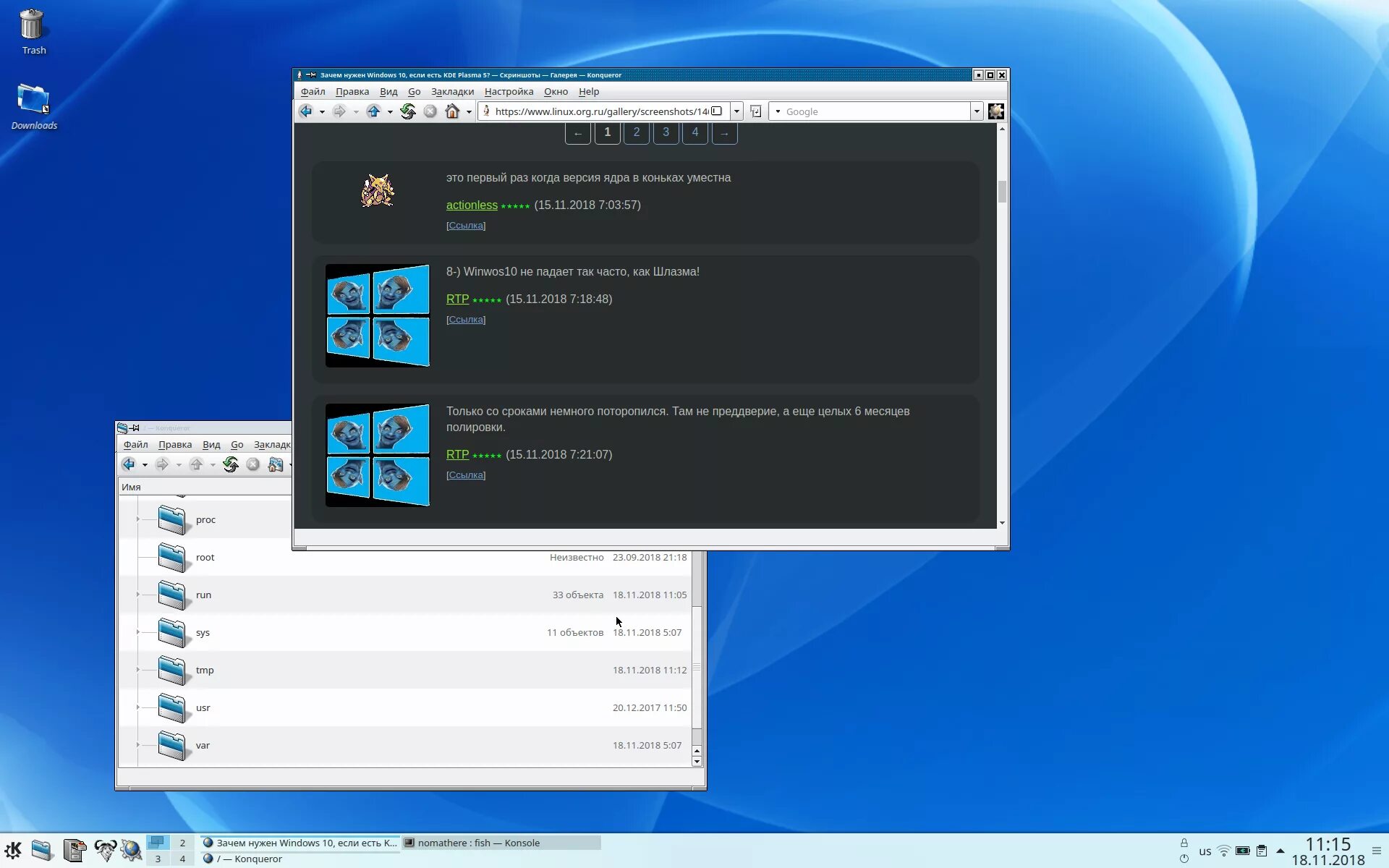Stop loading page in front Konqueror
This screenshot has width=1389, height=868.
coord(430,111)
